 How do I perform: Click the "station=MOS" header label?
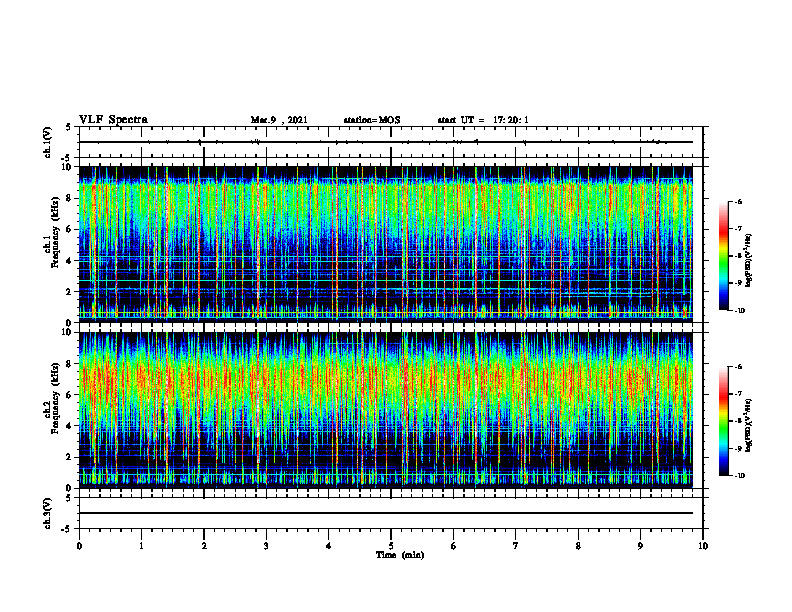pos(372,120)
